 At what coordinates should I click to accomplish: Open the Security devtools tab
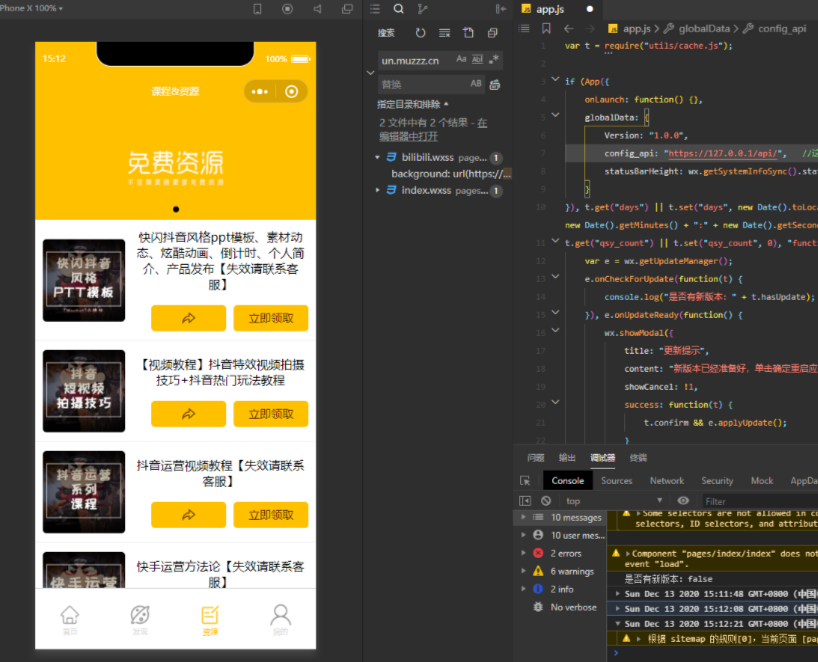click(x=717, y=480)
